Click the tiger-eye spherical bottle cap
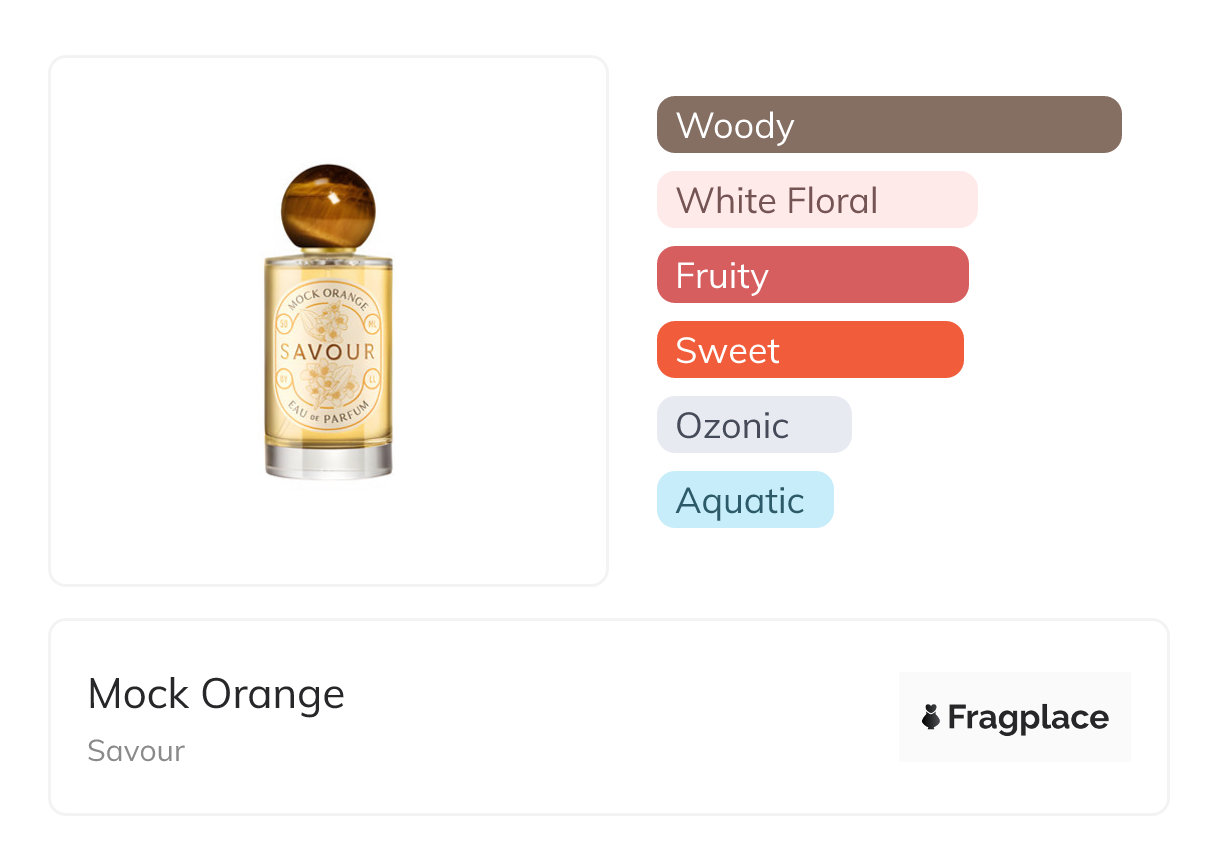This screenshot has height=864, width=1218. [x=327, y=206]
